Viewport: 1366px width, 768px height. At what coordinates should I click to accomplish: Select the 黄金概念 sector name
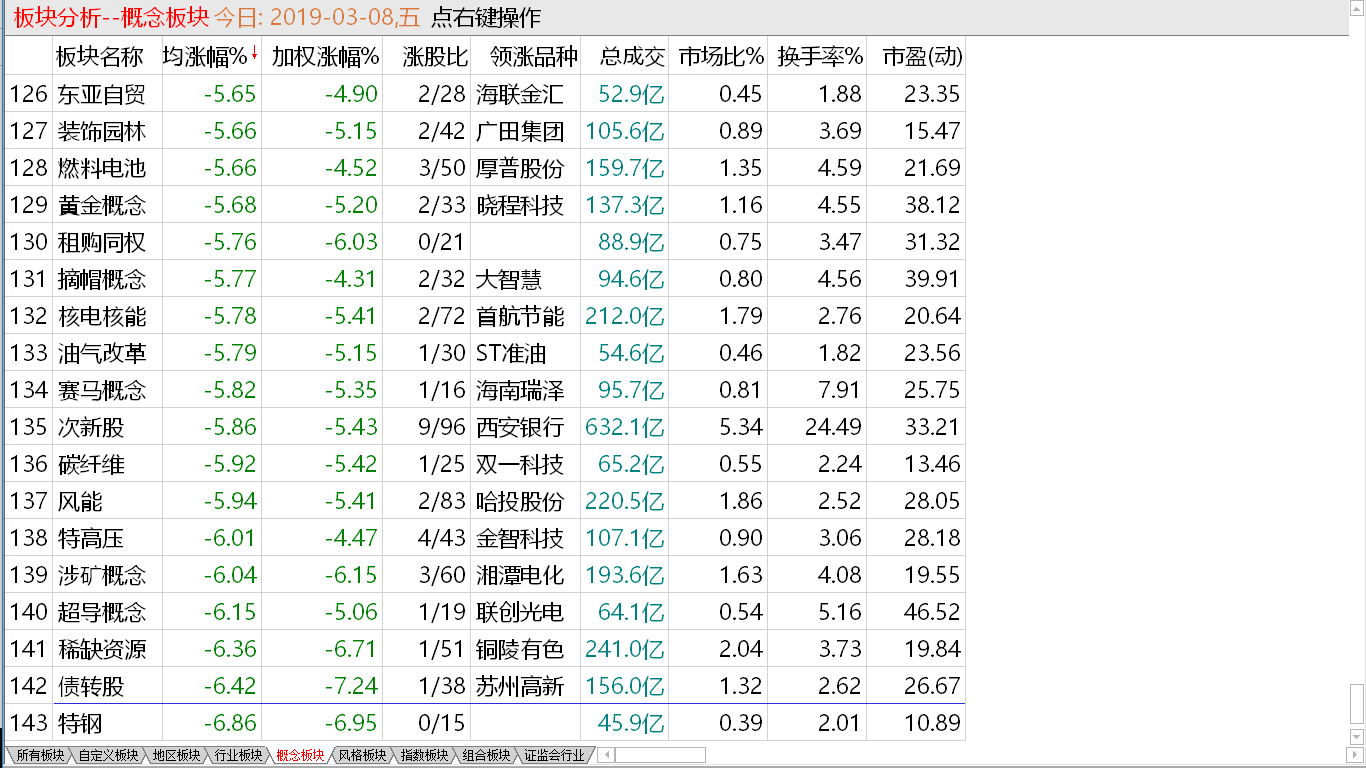(102, 205)
